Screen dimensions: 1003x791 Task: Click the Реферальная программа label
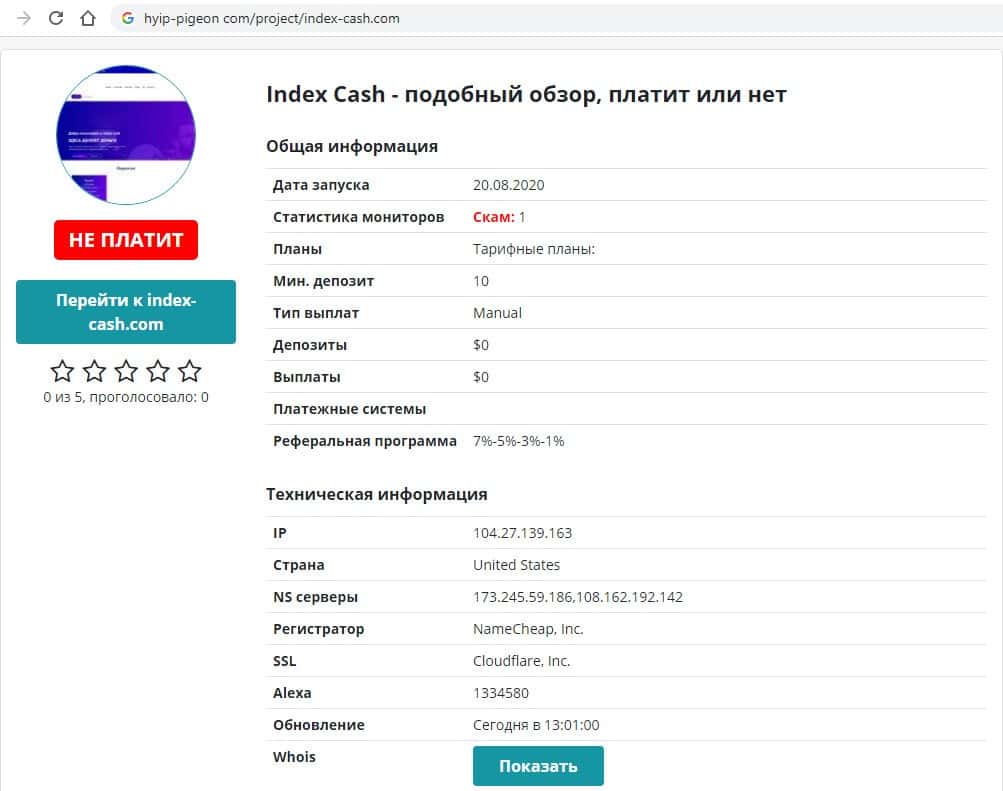click(x=365, y=441)
